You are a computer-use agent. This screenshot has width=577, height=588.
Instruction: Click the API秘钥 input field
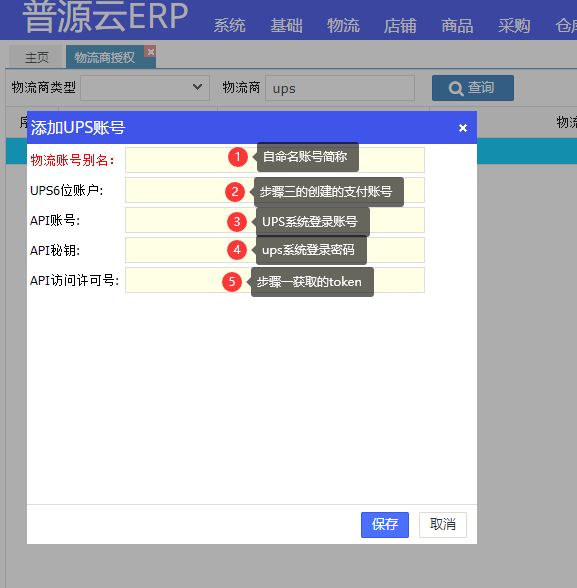pos(275,250)
